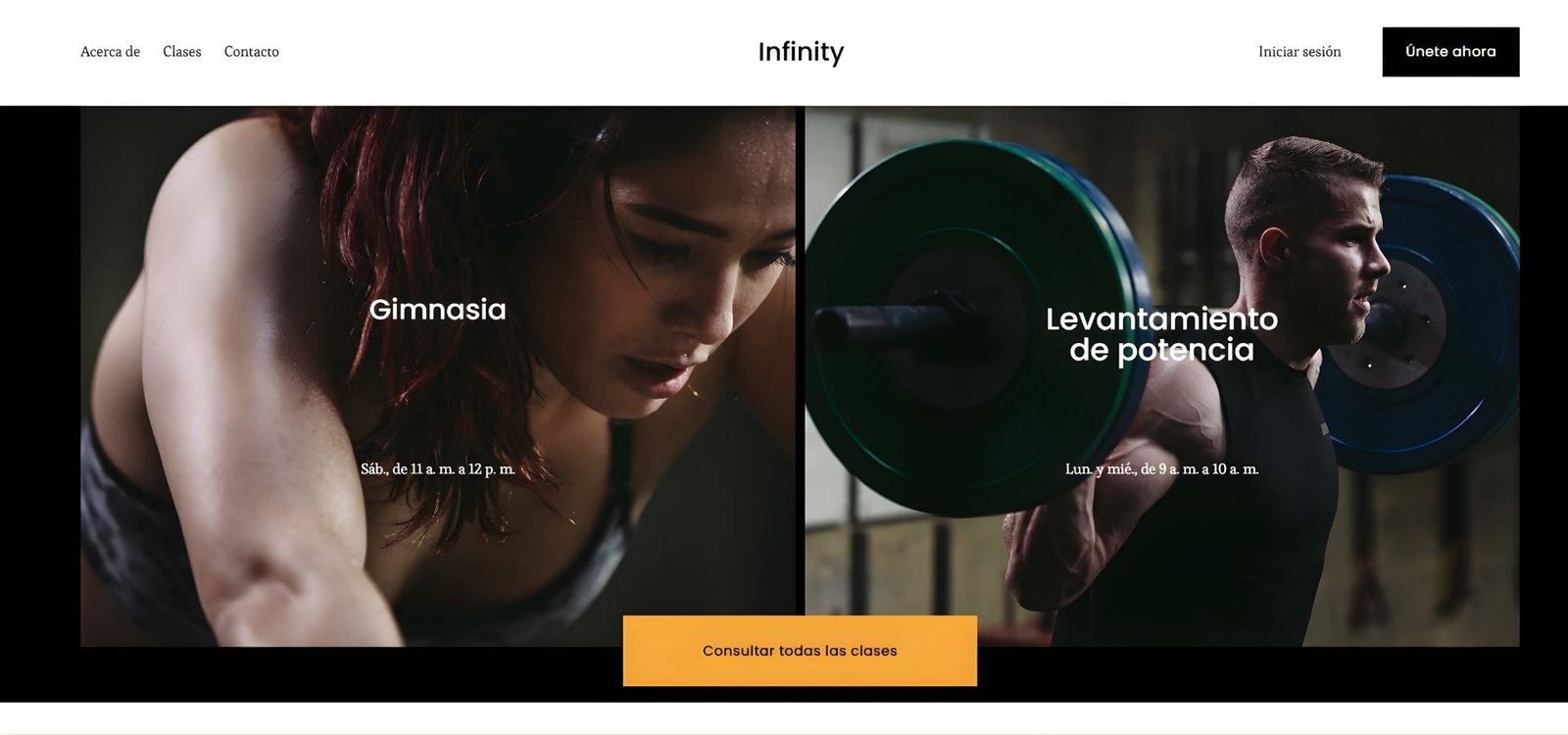This screenshot has height=735, width=1568.
Task: Go to the Clases page
Action: click(182, 52)
